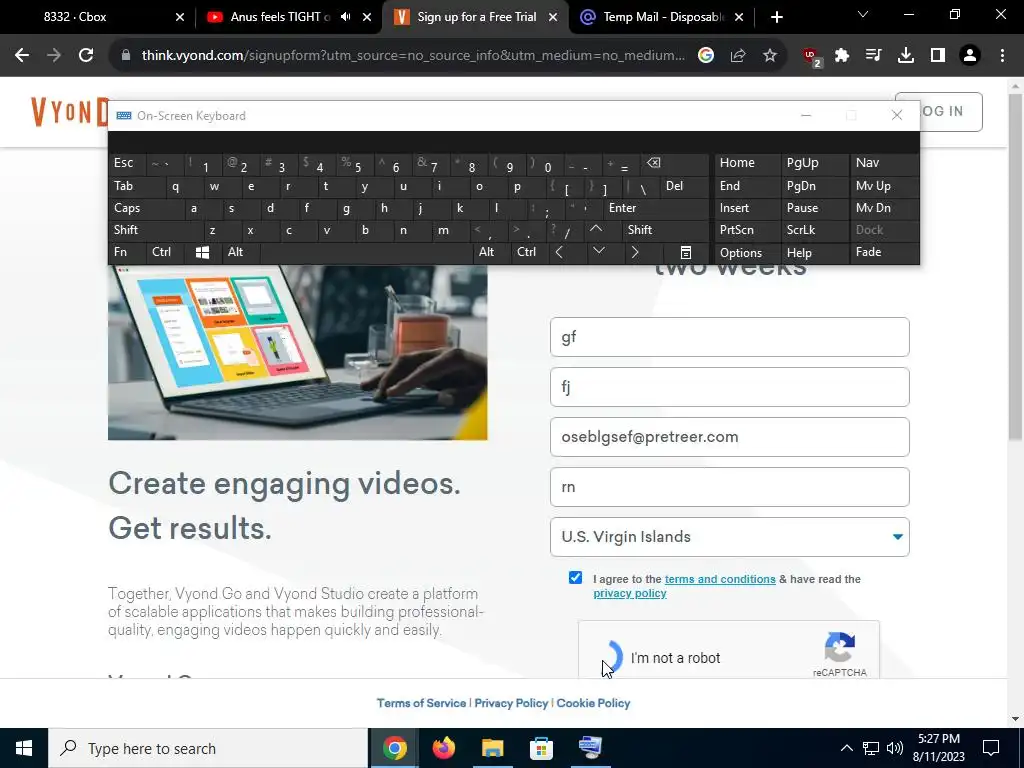Viewport: 1024px width, 768px height.
Task: Open the Chrome profile avatar
Action: [970, 56]
